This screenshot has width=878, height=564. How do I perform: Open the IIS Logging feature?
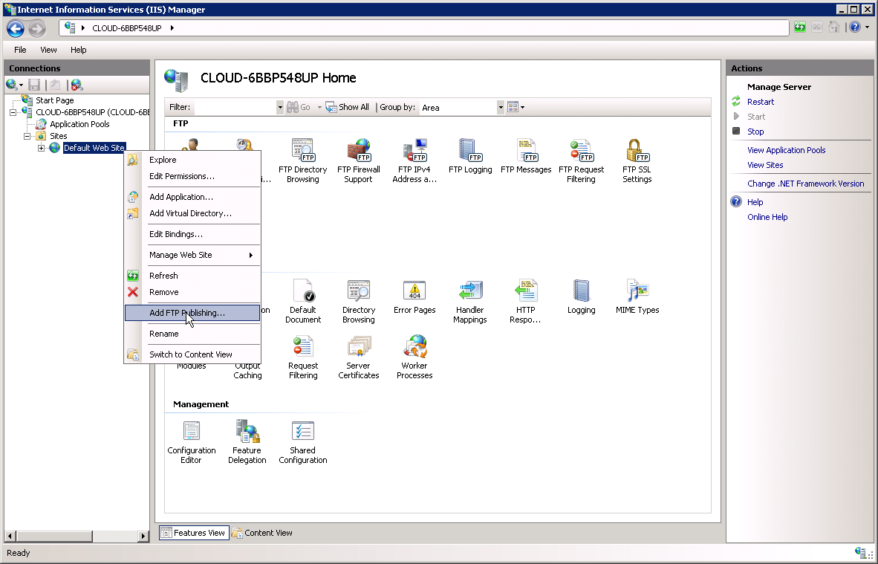coord(581,297)
